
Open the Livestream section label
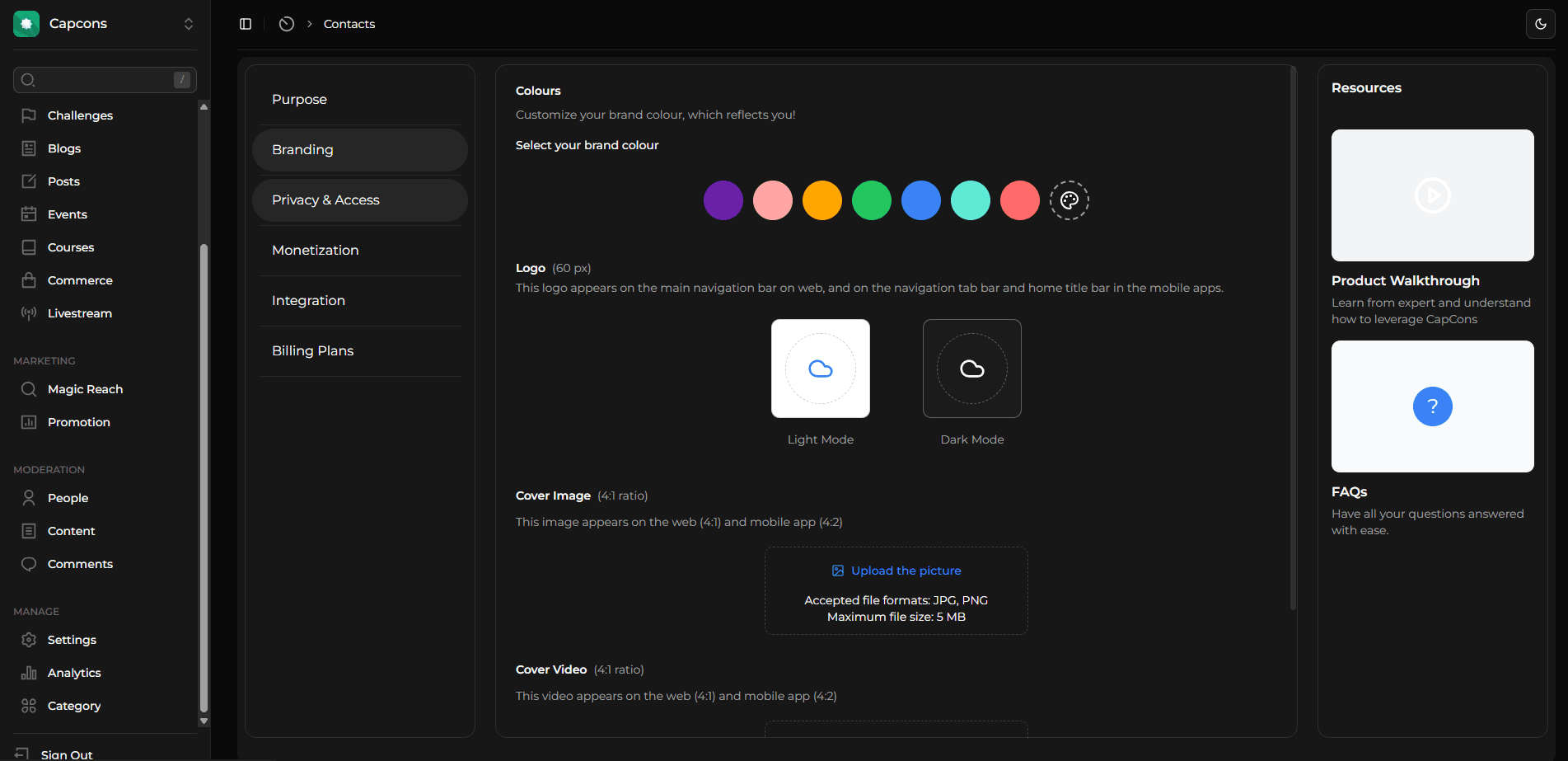80,313
